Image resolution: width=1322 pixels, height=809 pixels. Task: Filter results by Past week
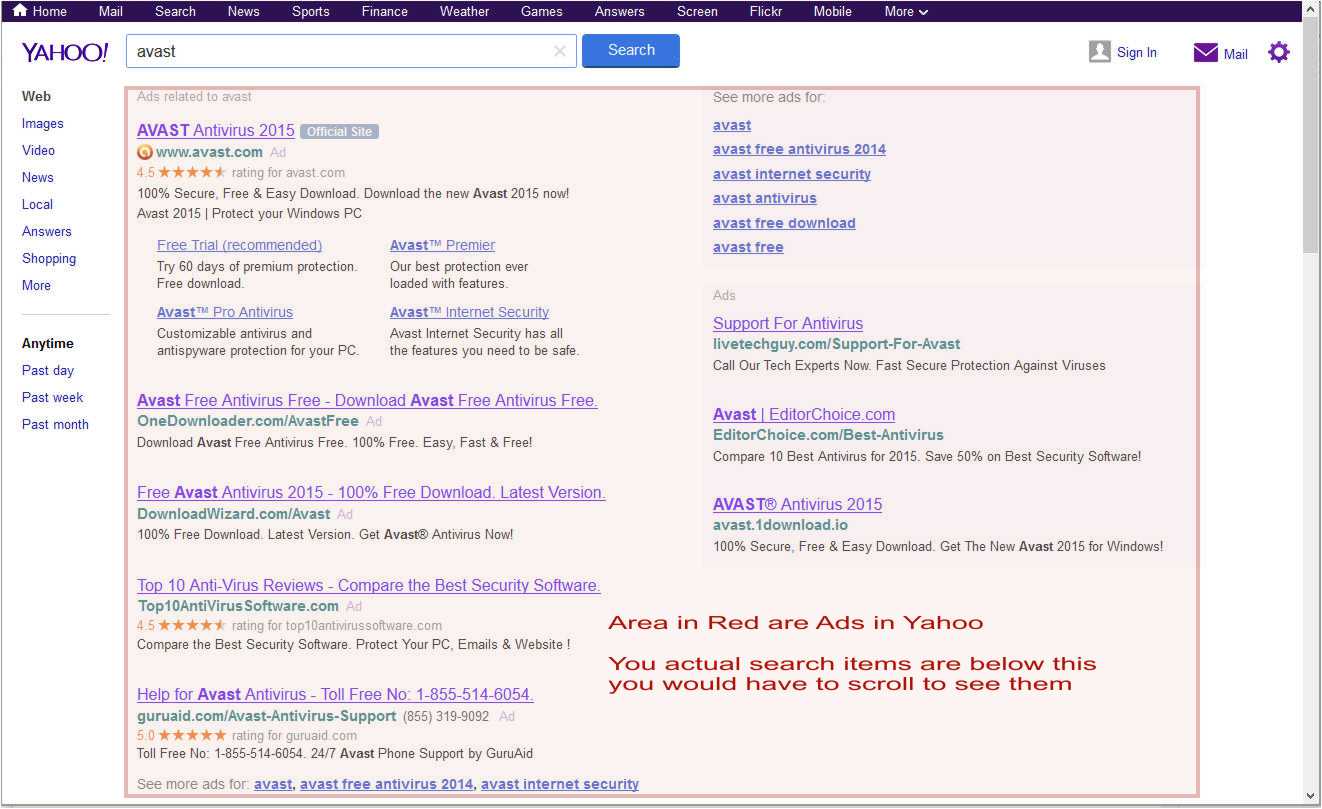pyautogui.click(x=53, y=397)
